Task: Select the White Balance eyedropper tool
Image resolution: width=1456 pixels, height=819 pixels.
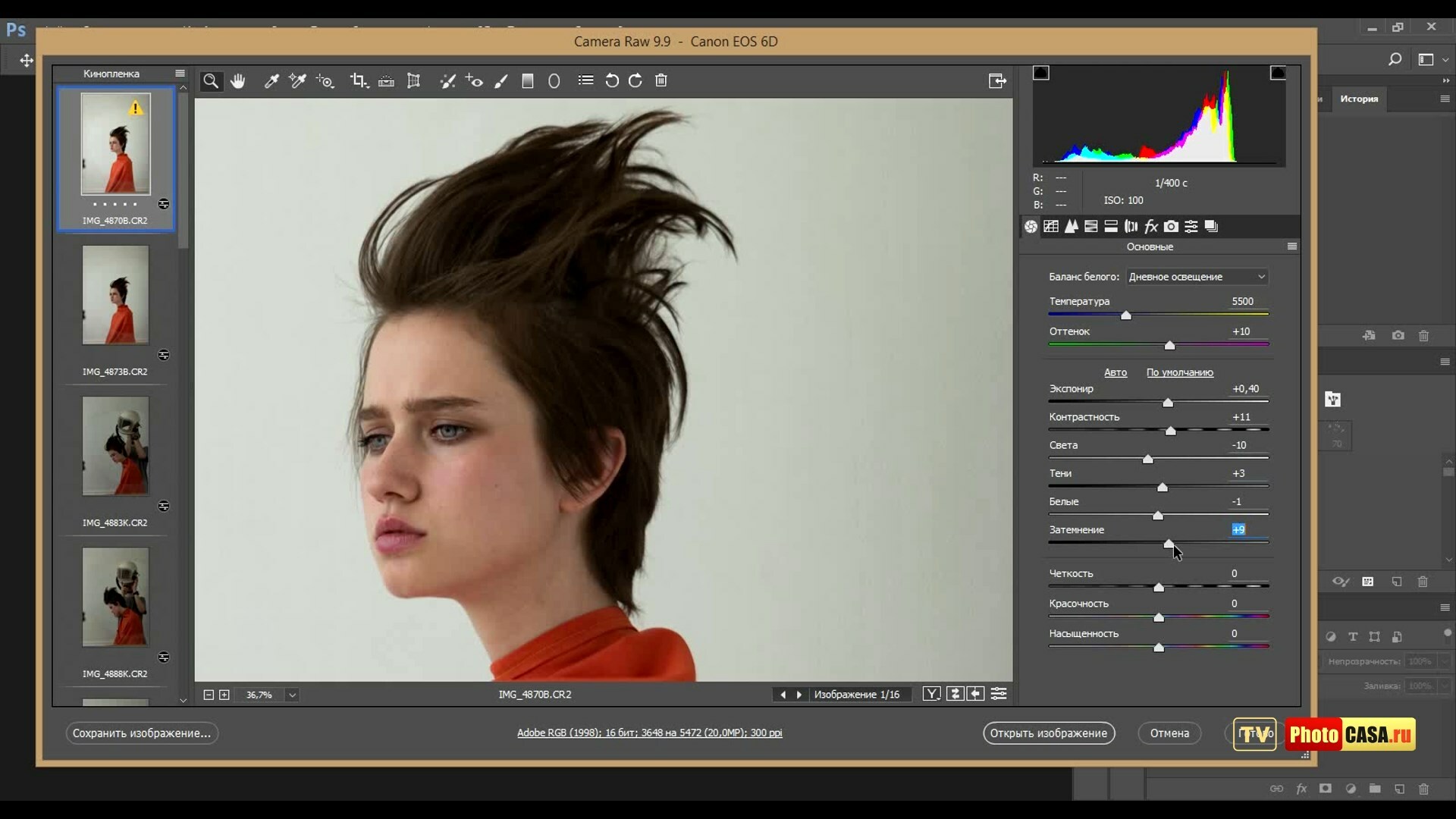Action: tap(271, 81)
